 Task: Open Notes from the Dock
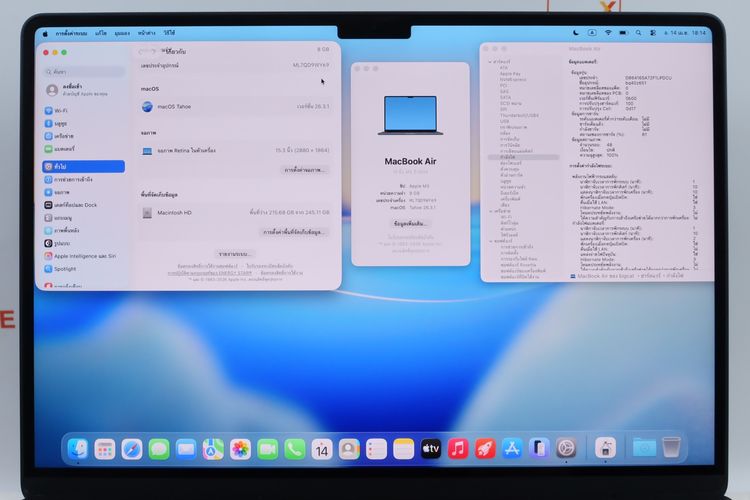coord(403,449)
